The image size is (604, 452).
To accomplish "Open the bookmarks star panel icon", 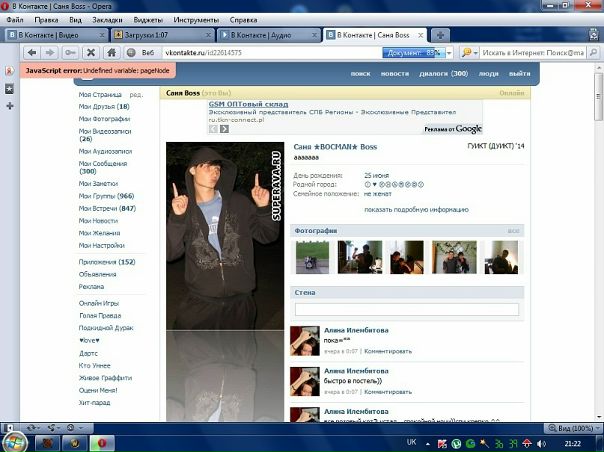I will tap(9, 88).
